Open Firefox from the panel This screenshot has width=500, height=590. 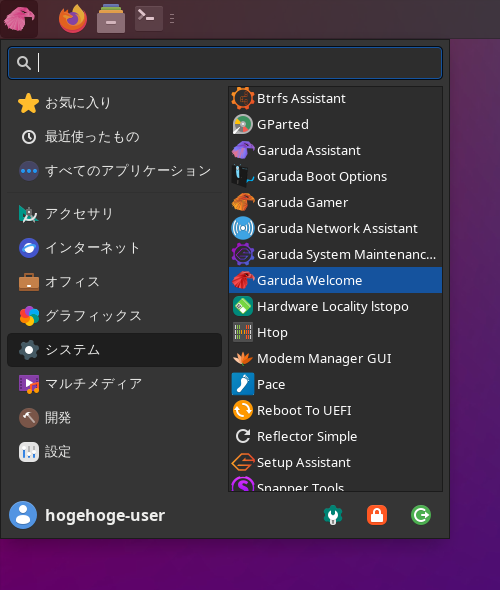pos(73,18)
